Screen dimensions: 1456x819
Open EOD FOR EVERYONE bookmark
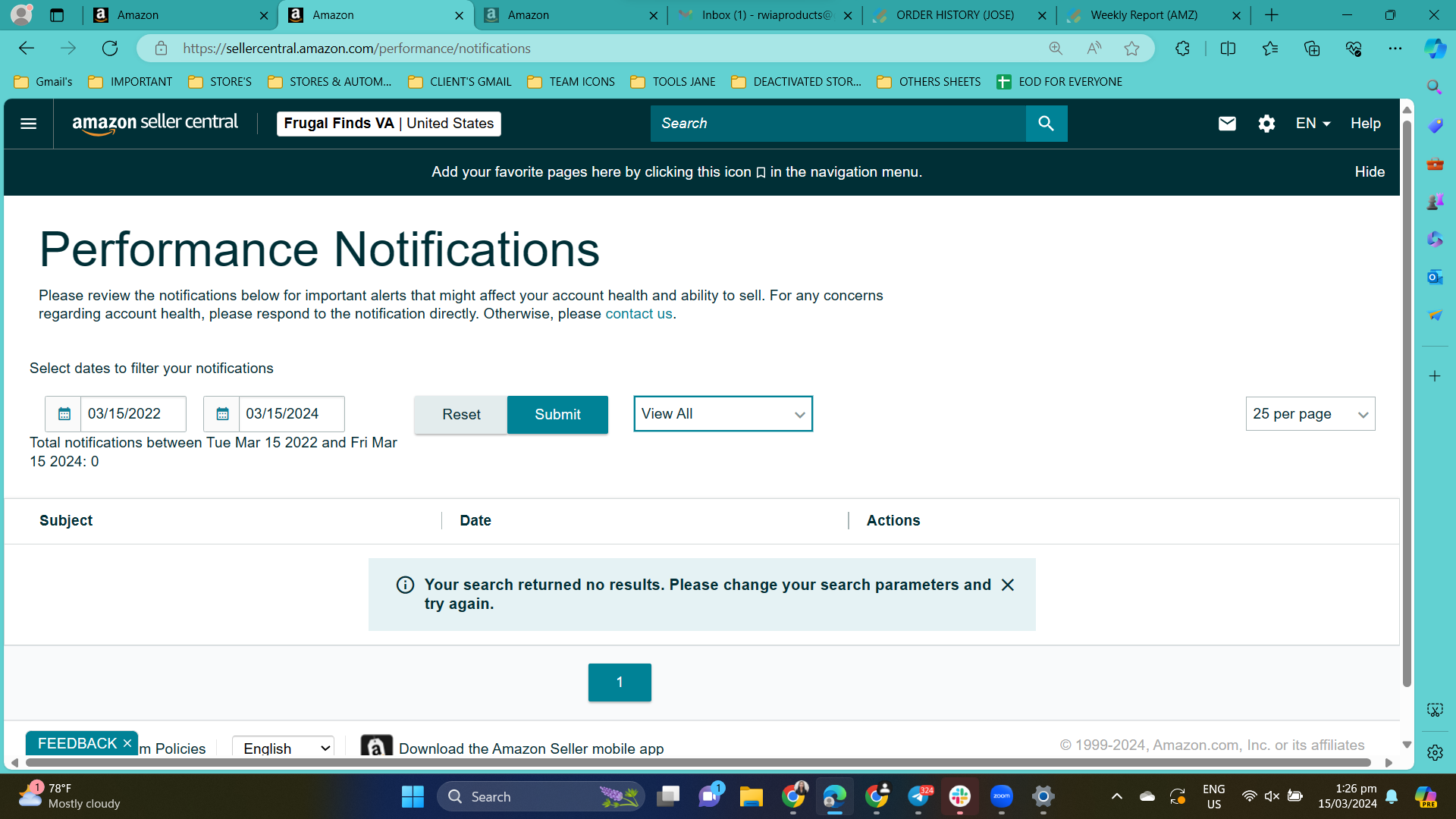[1059, 82]
